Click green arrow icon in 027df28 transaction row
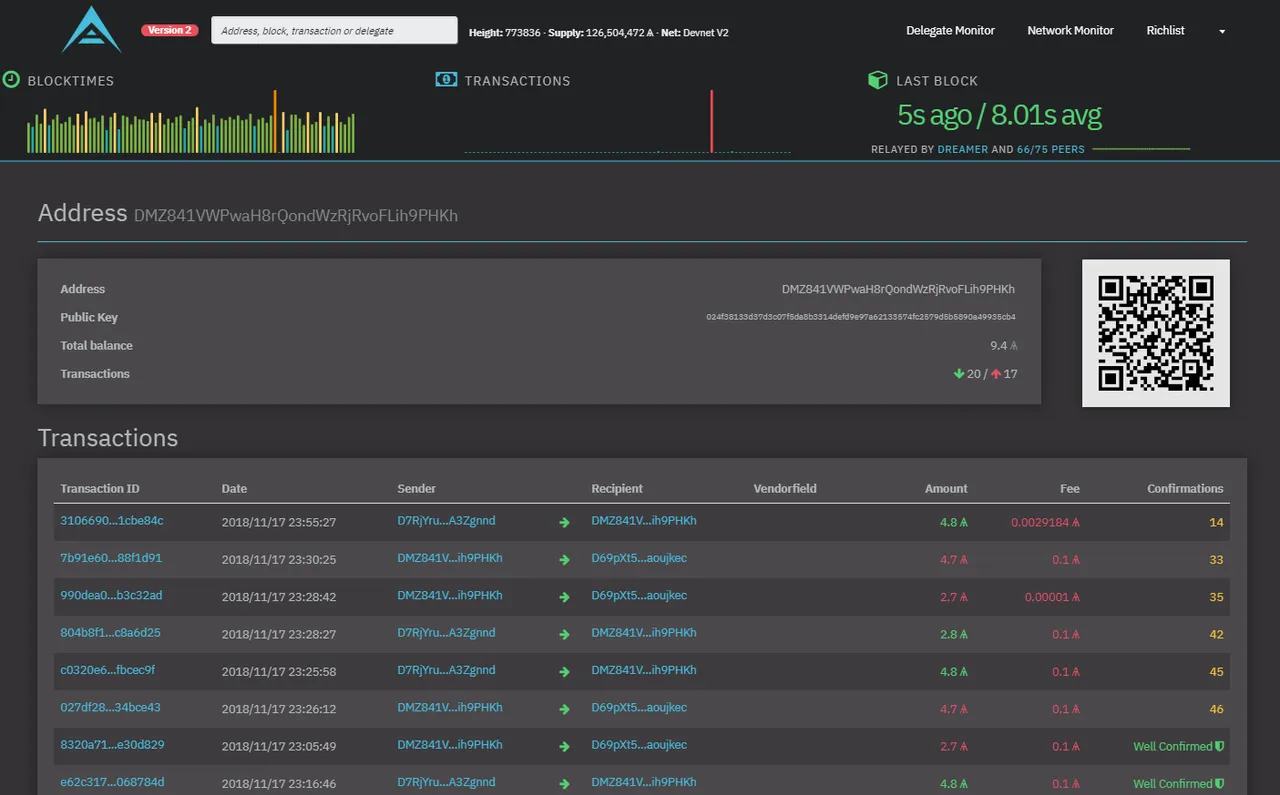This screenshot has height=795, width=1280. click(x=564, y=710)
